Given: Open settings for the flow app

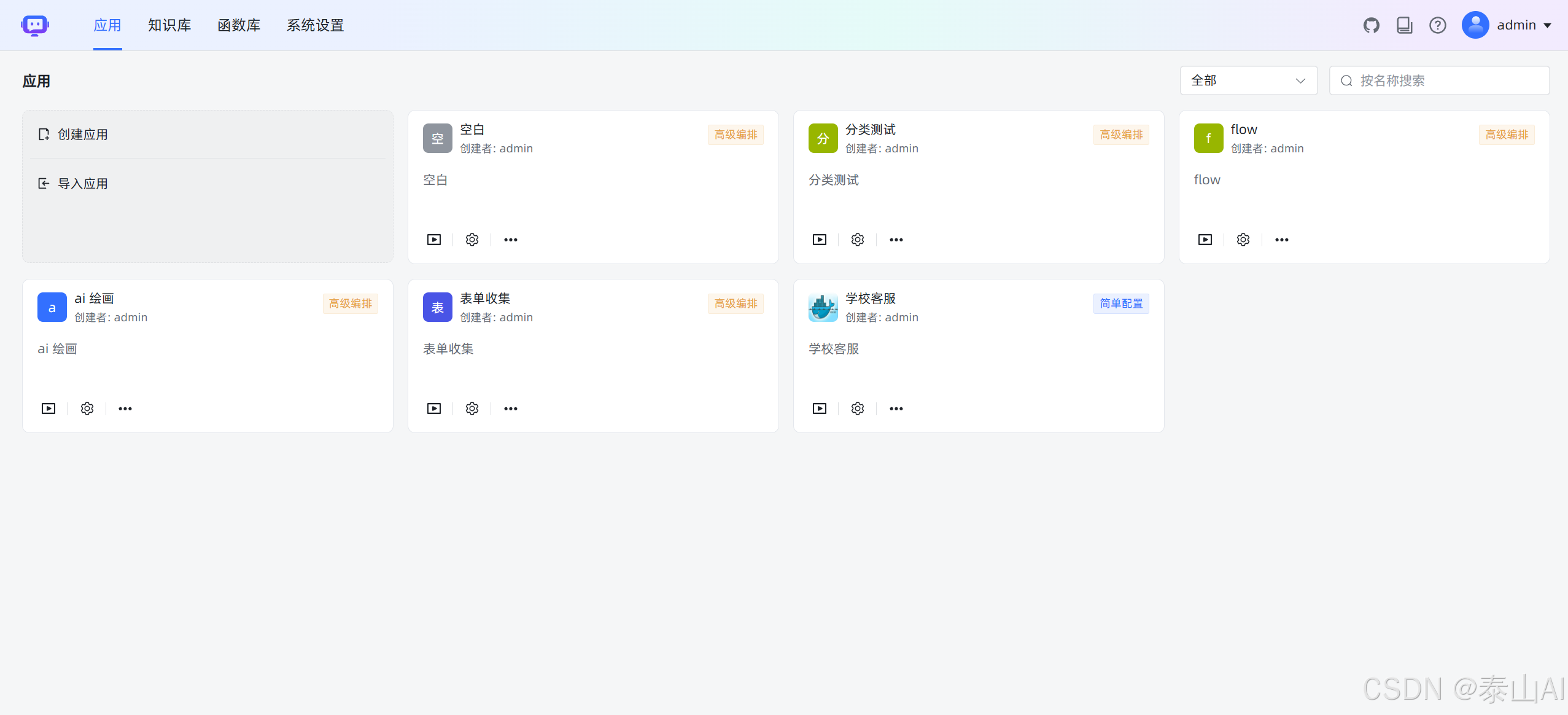Looking at the screenshot, I should point(1243,240).
